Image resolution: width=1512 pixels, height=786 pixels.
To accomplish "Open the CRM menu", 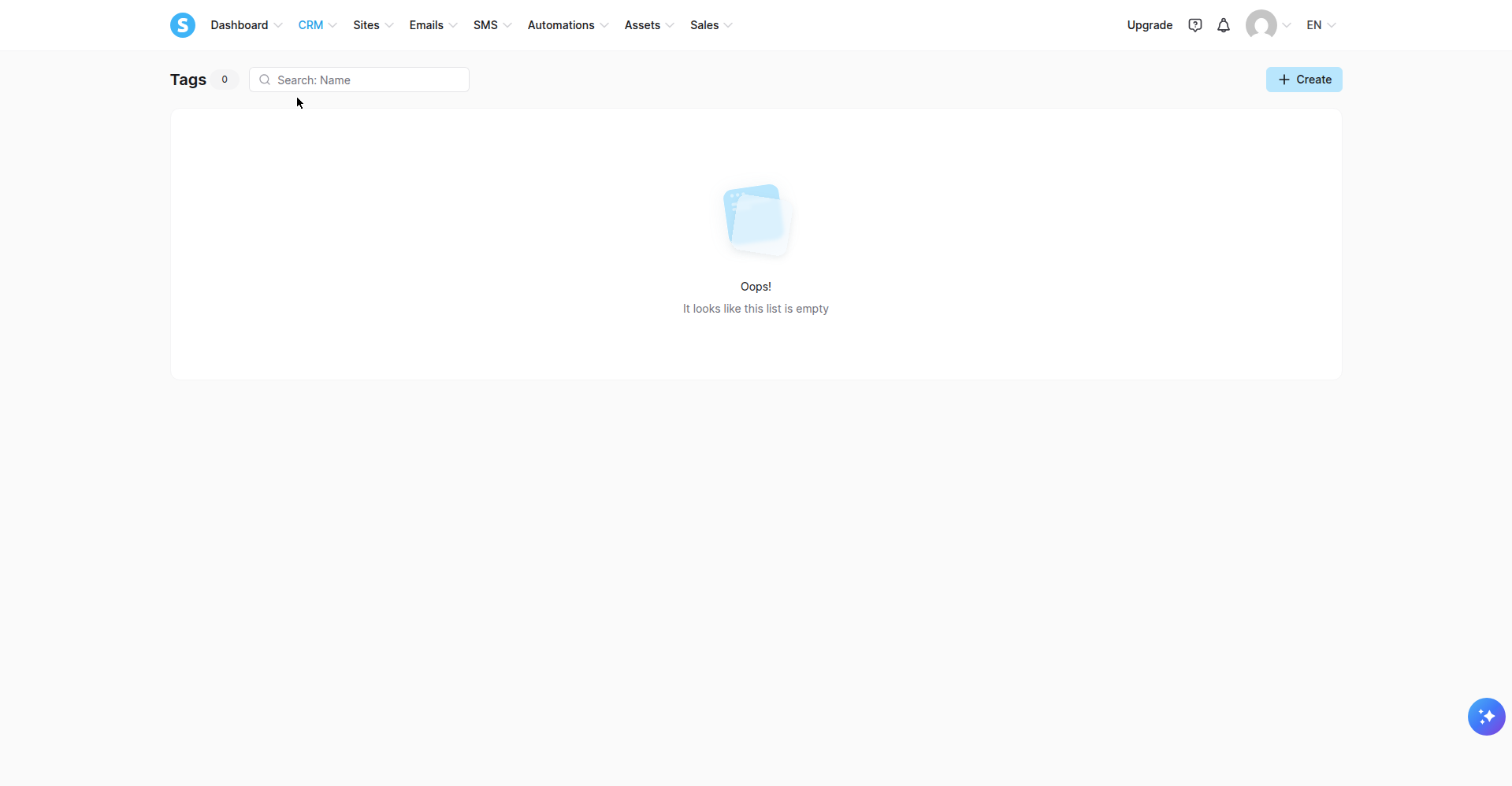I will click(318, 25).
